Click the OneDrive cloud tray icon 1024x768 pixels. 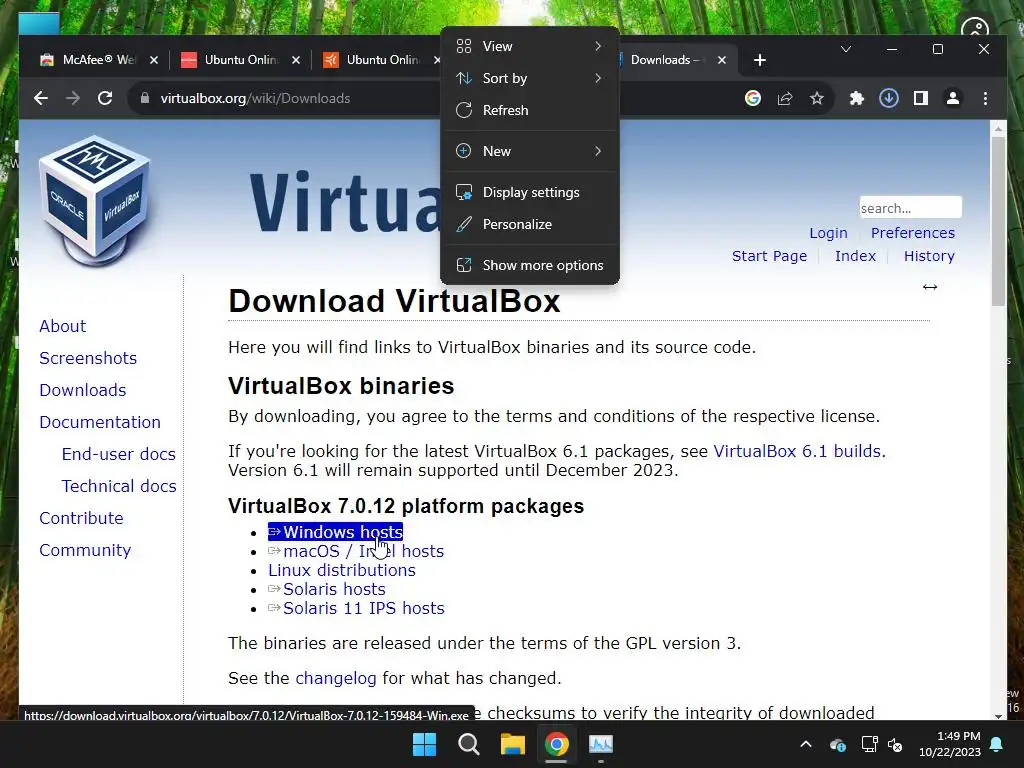838,744
